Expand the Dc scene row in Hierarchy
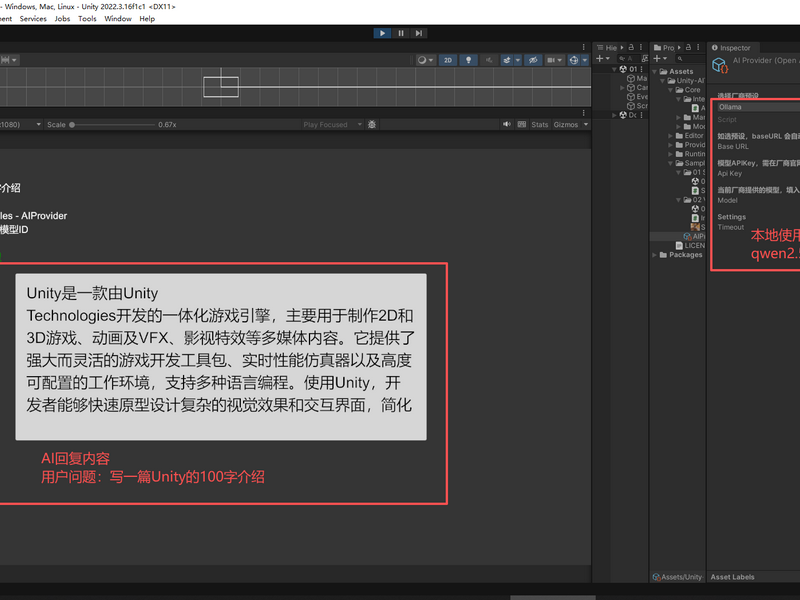This screenshot has height=600, width=800. [614, 115]
